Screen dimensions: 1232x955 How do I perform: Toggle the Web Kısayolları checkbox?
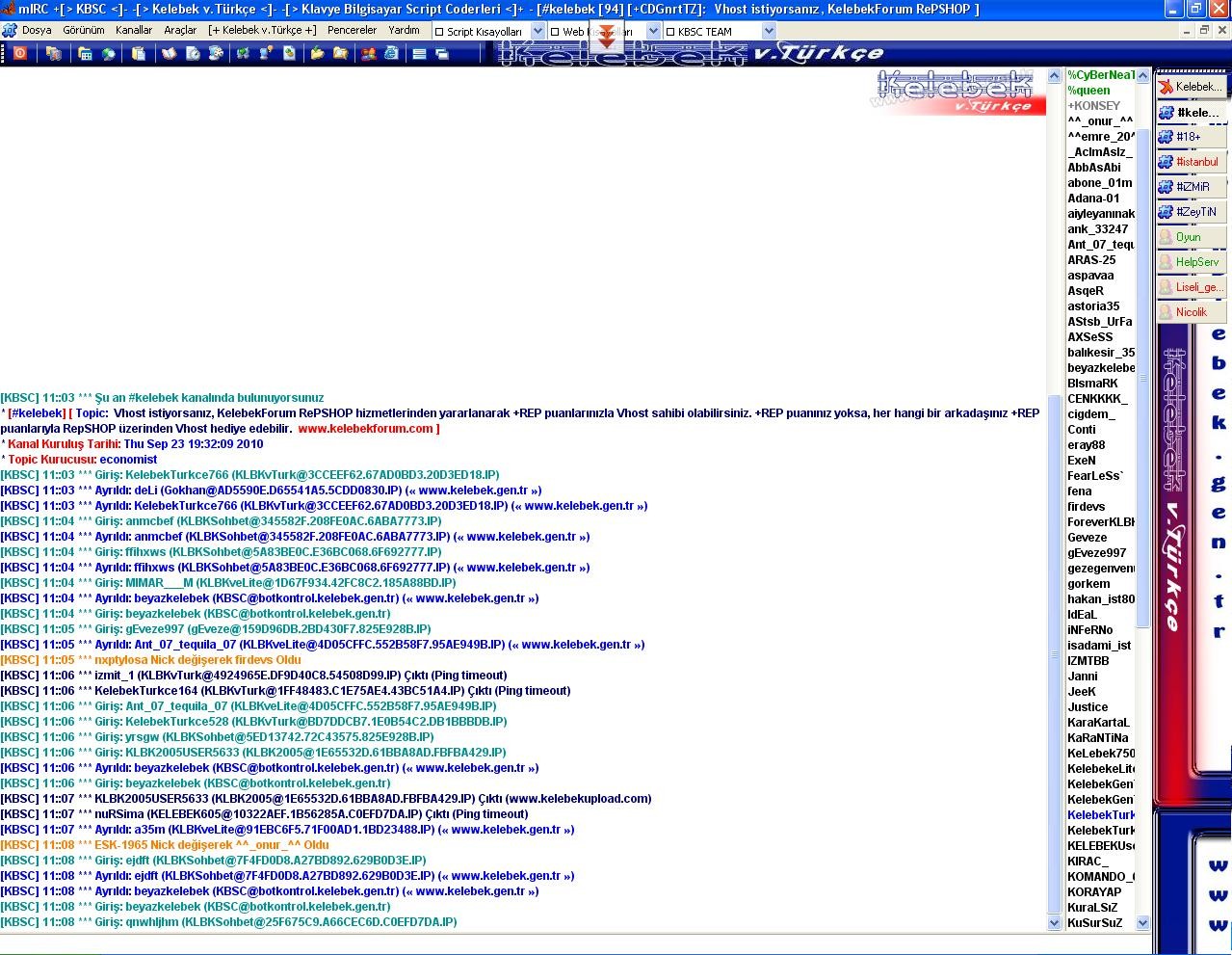pos(555,32)
